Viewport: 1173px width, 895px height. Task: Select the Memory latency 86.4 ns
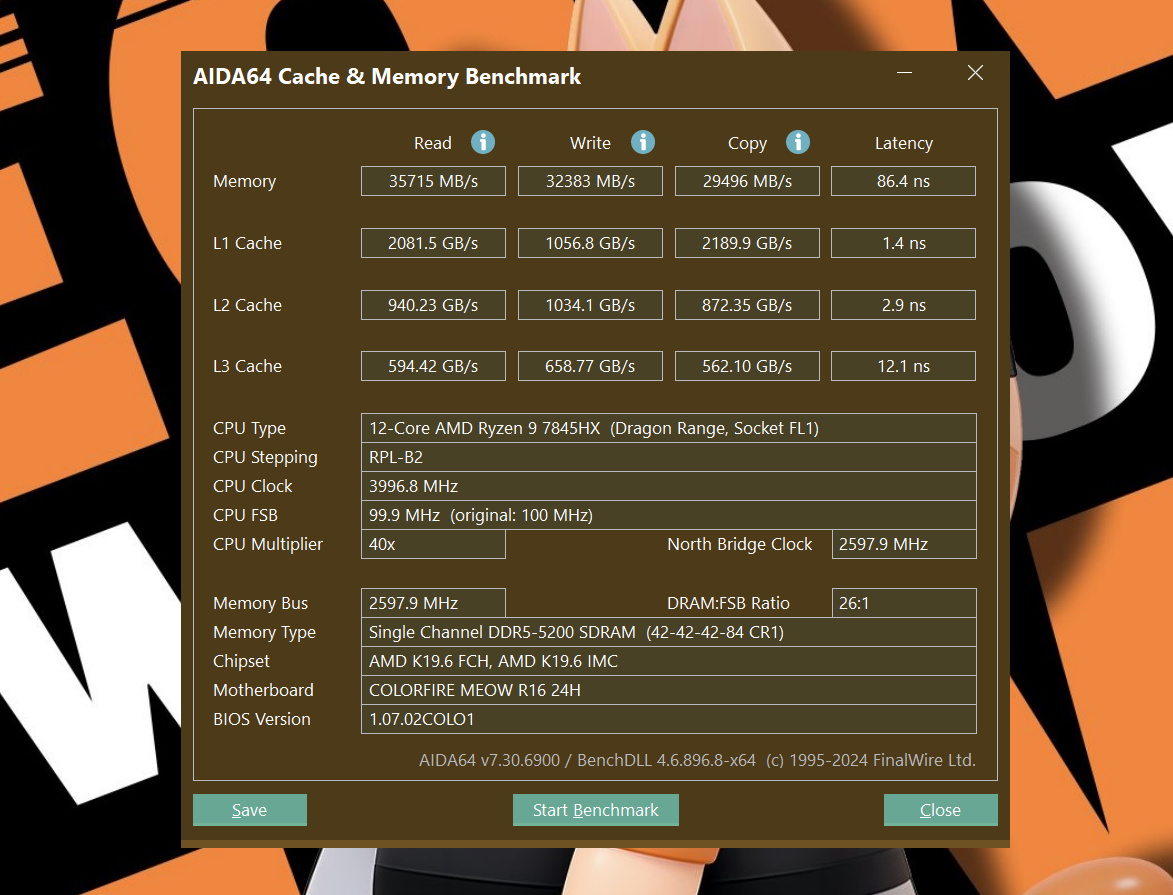tap(904, 181)
